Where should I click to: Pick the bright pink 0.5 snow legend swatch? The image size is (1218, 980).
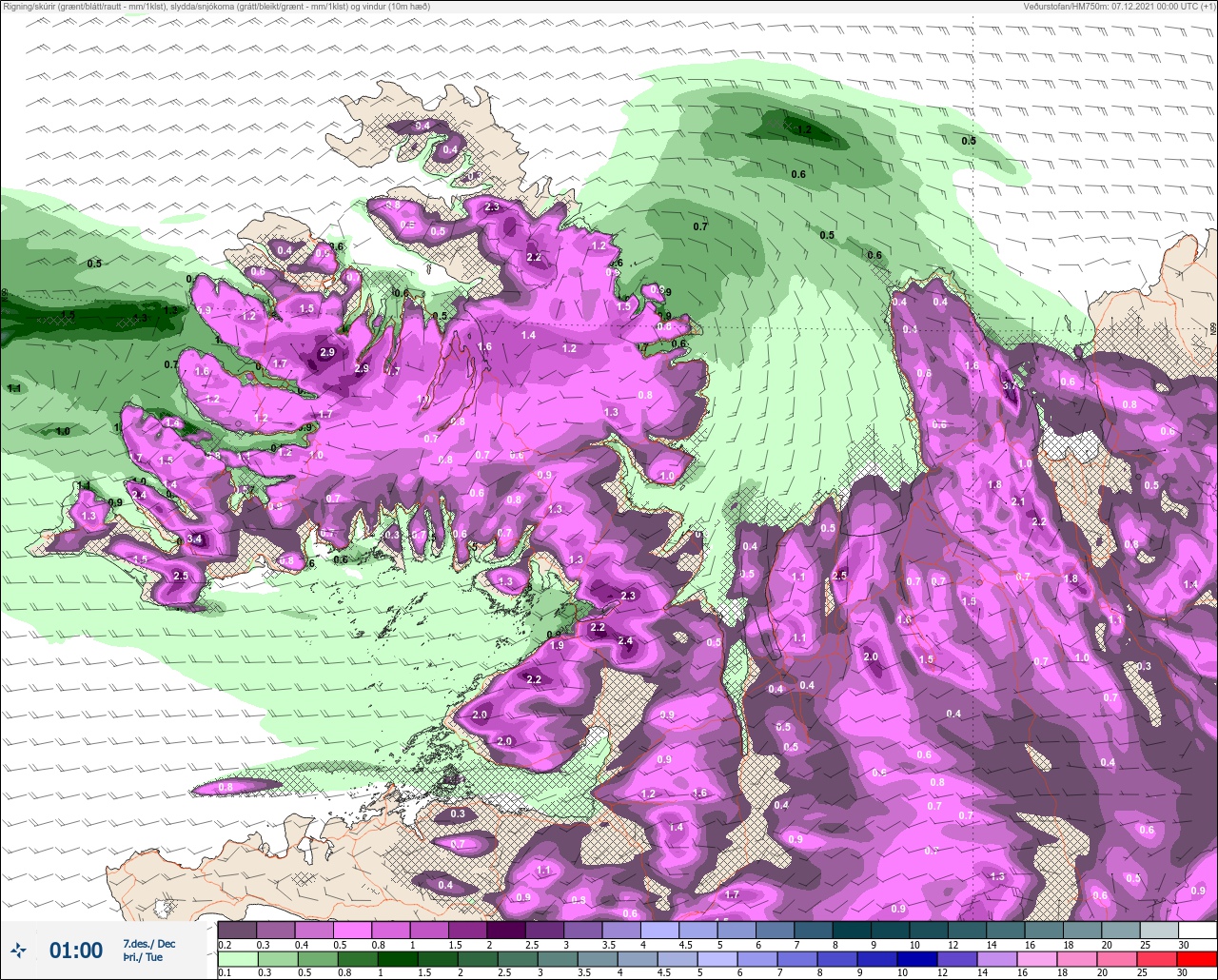coord(352,930)
